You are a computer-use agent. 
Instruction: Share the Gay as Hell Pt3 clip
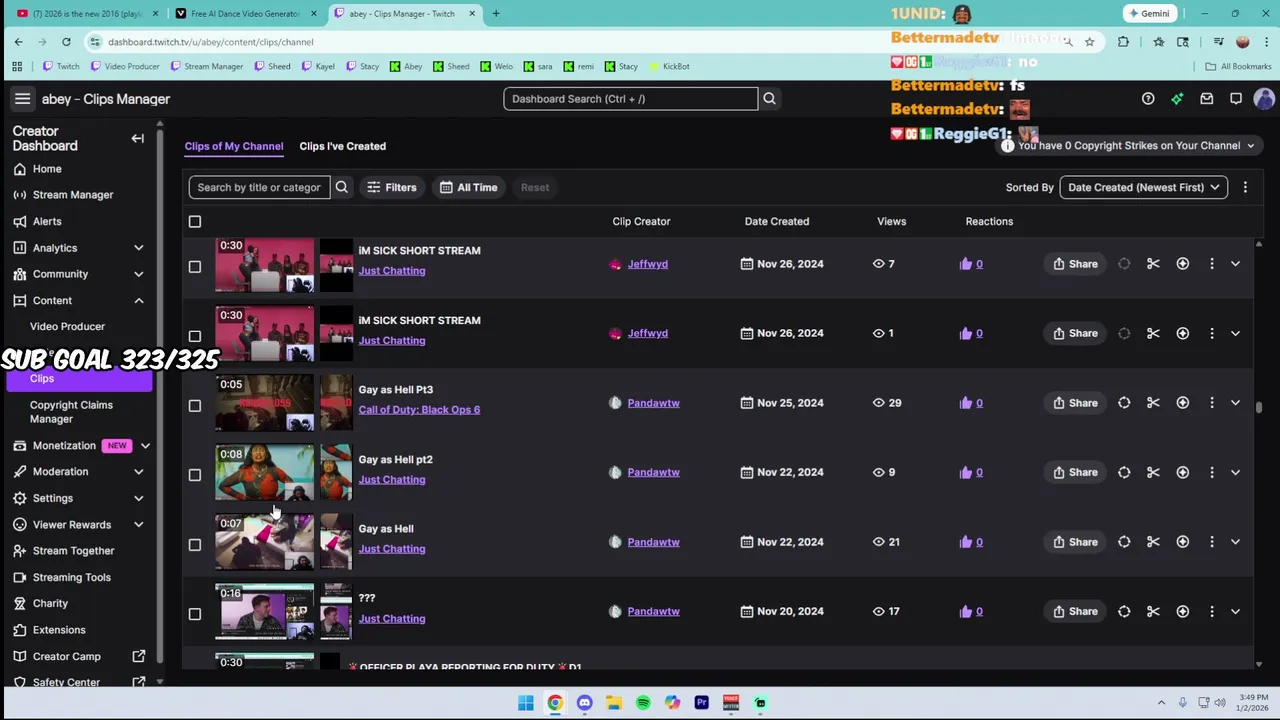pyautogui.click(x=1076, y=403)
